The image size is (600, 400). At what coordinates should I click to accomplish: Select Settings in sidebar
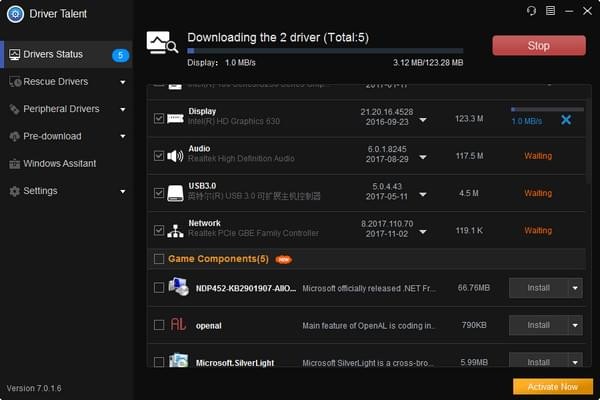pos(66,191)
